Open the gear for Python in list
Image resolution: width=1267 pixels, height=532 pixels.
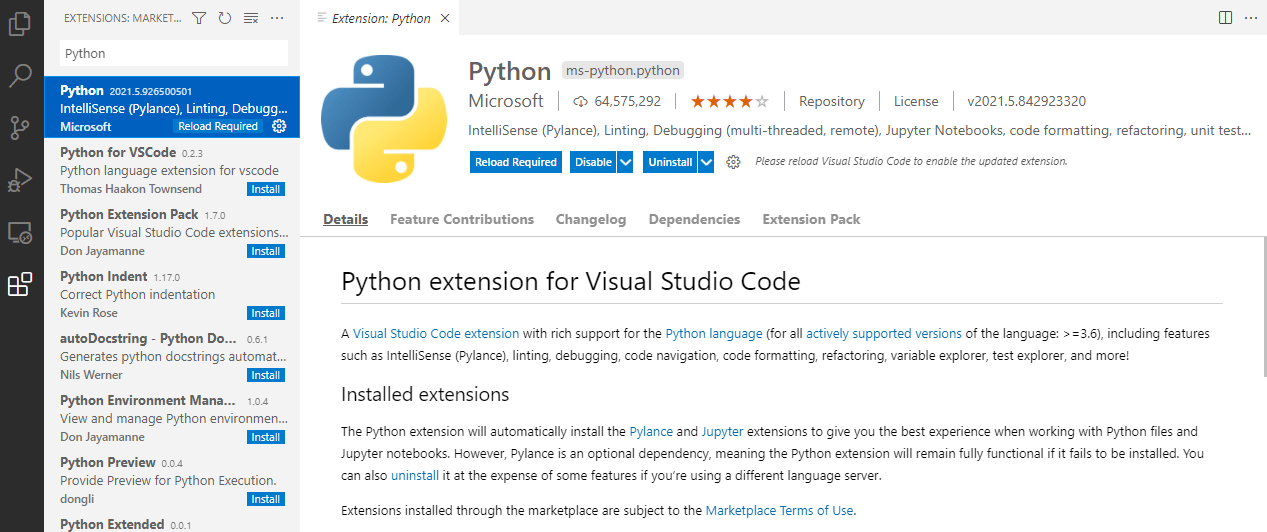tap(279, 126)
